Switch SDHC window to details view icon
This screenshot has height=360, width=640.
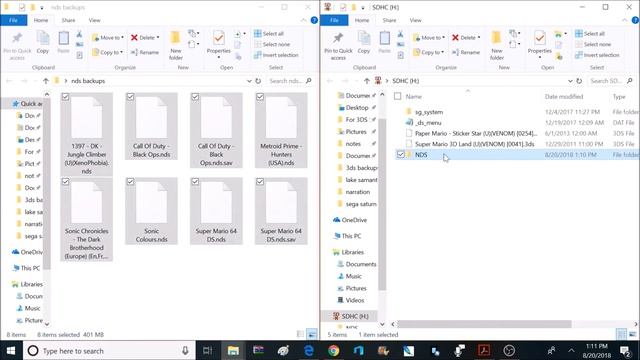click(x=621, y=334)
